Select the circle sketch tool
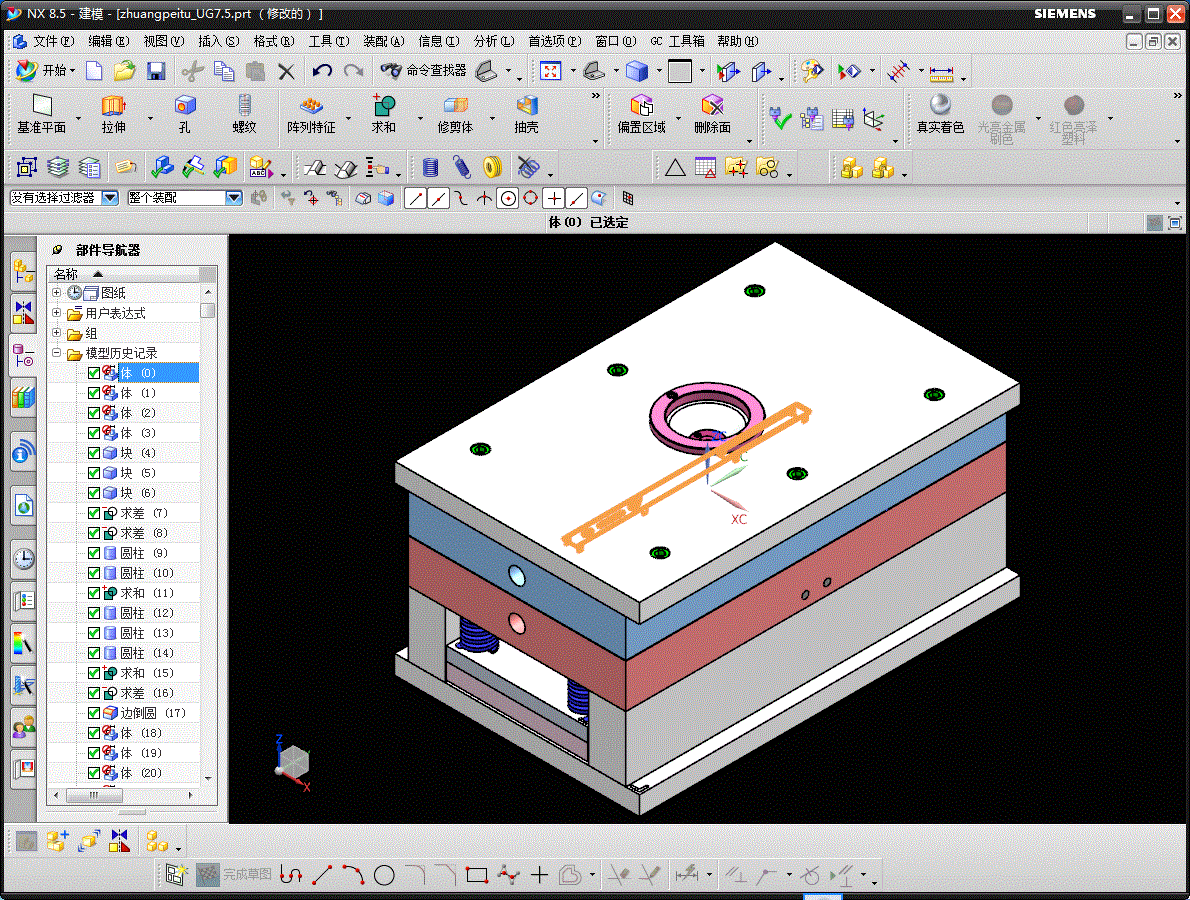This screenshot has height=900, width=1190. pyautogui.click(x=384, y=875)
